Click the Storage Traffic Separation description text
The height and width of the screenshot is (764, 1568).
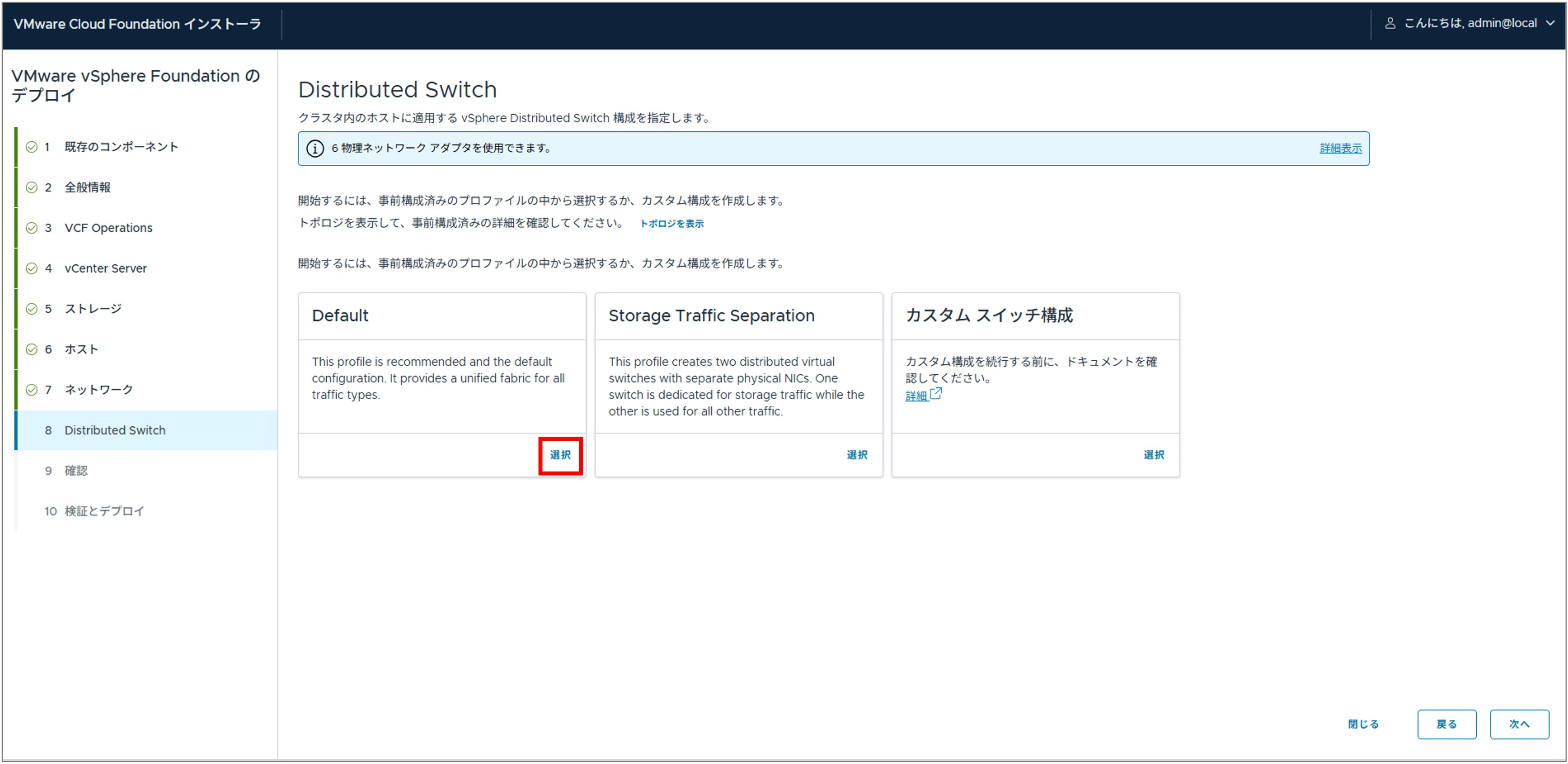click(736, 387)
